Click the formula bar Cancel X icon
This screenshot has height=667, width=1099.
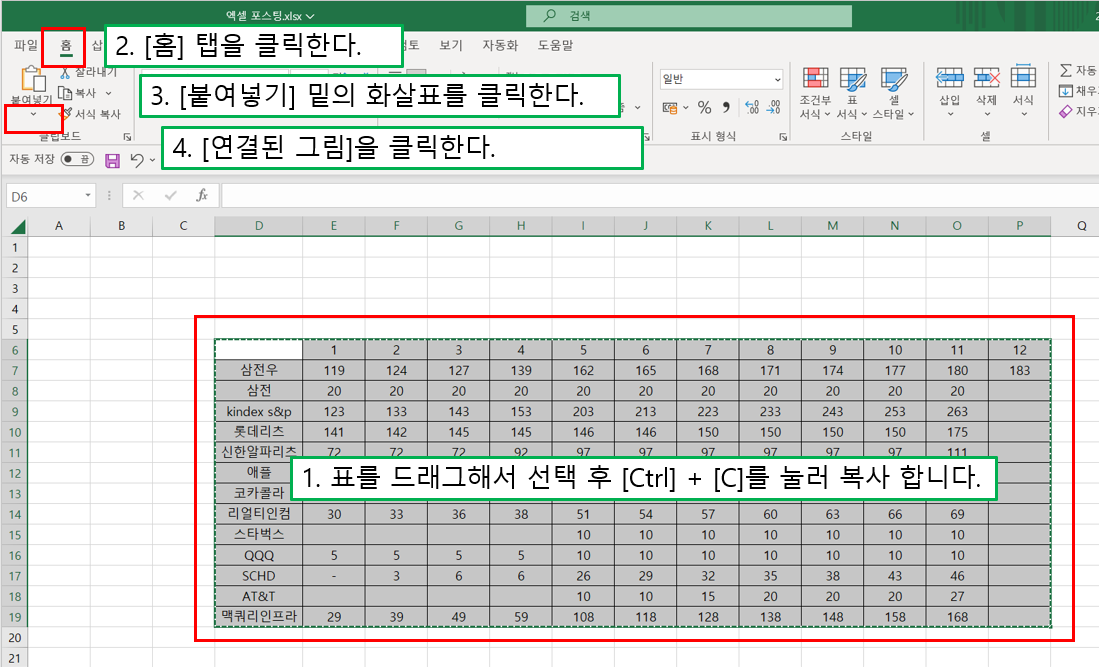click(138, 195)
